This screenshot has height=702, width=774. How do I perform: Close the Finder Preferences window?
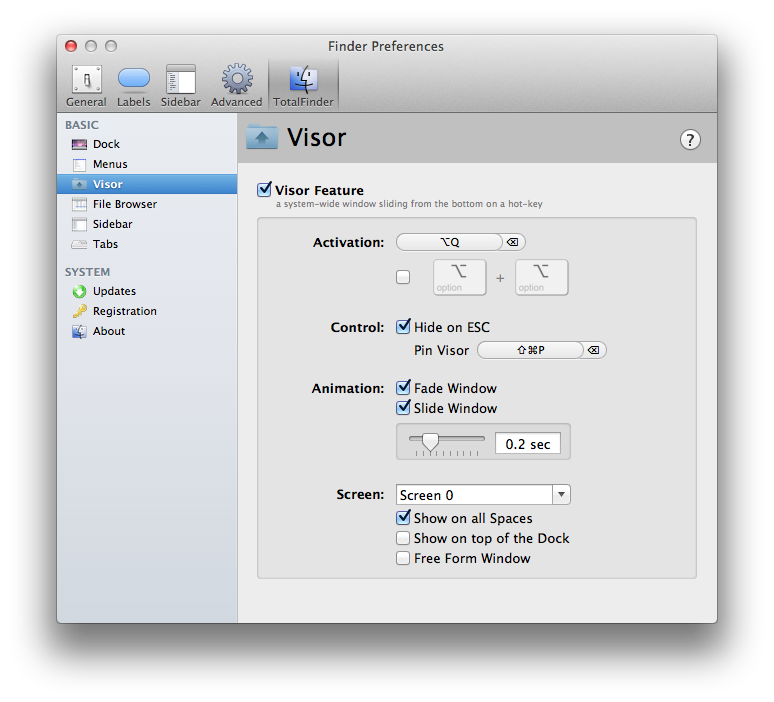[x=71, y=46]
